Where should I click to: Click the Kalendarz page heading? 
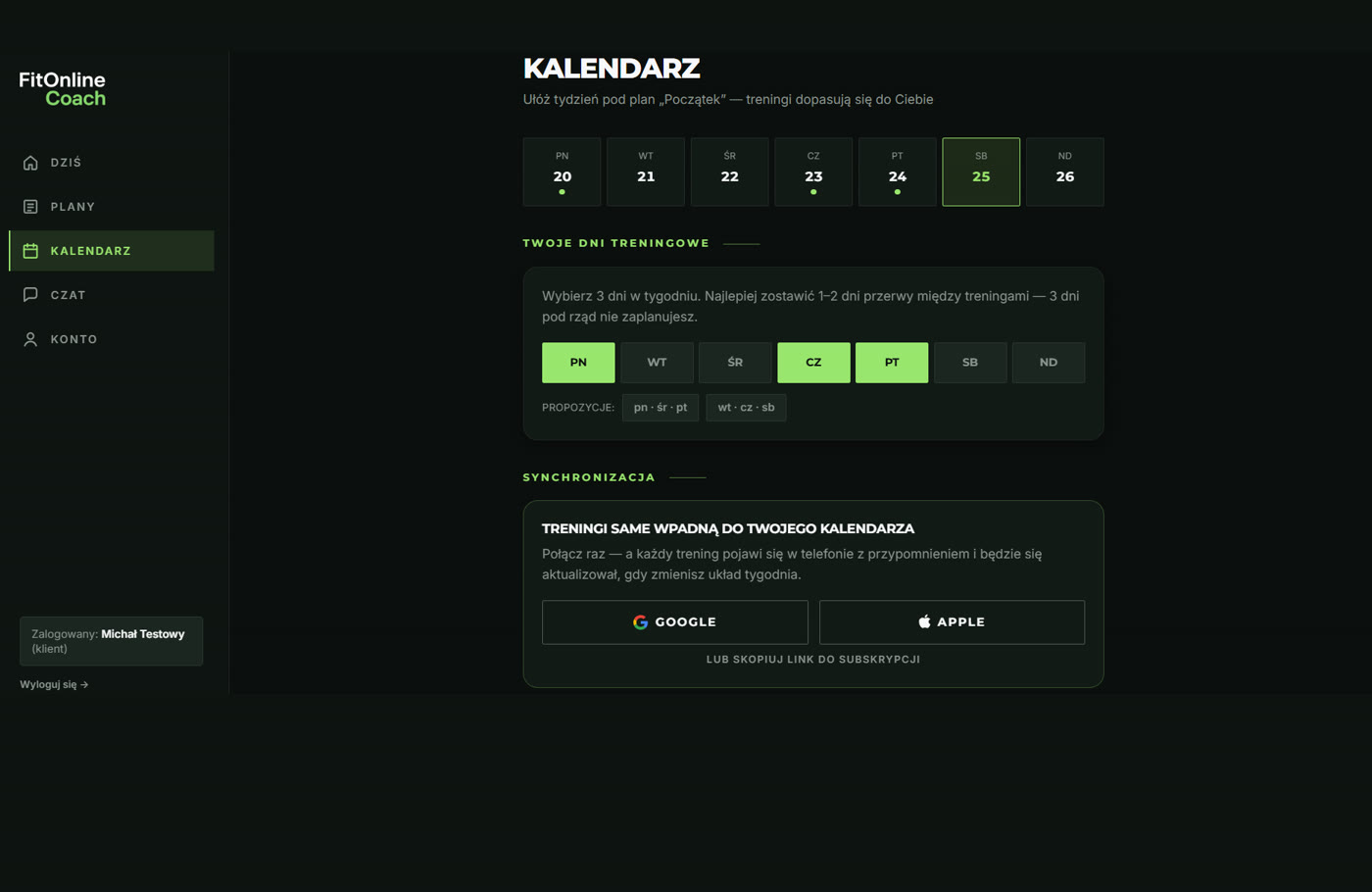(612, 69)
